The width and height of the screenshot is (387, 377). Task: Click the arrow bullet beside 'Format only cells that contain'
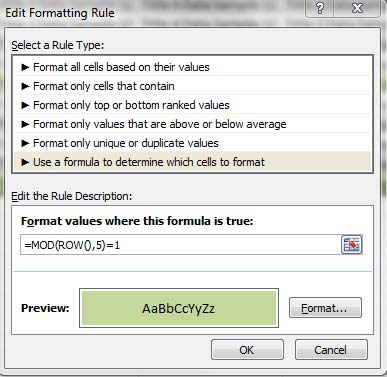[25, 86]
